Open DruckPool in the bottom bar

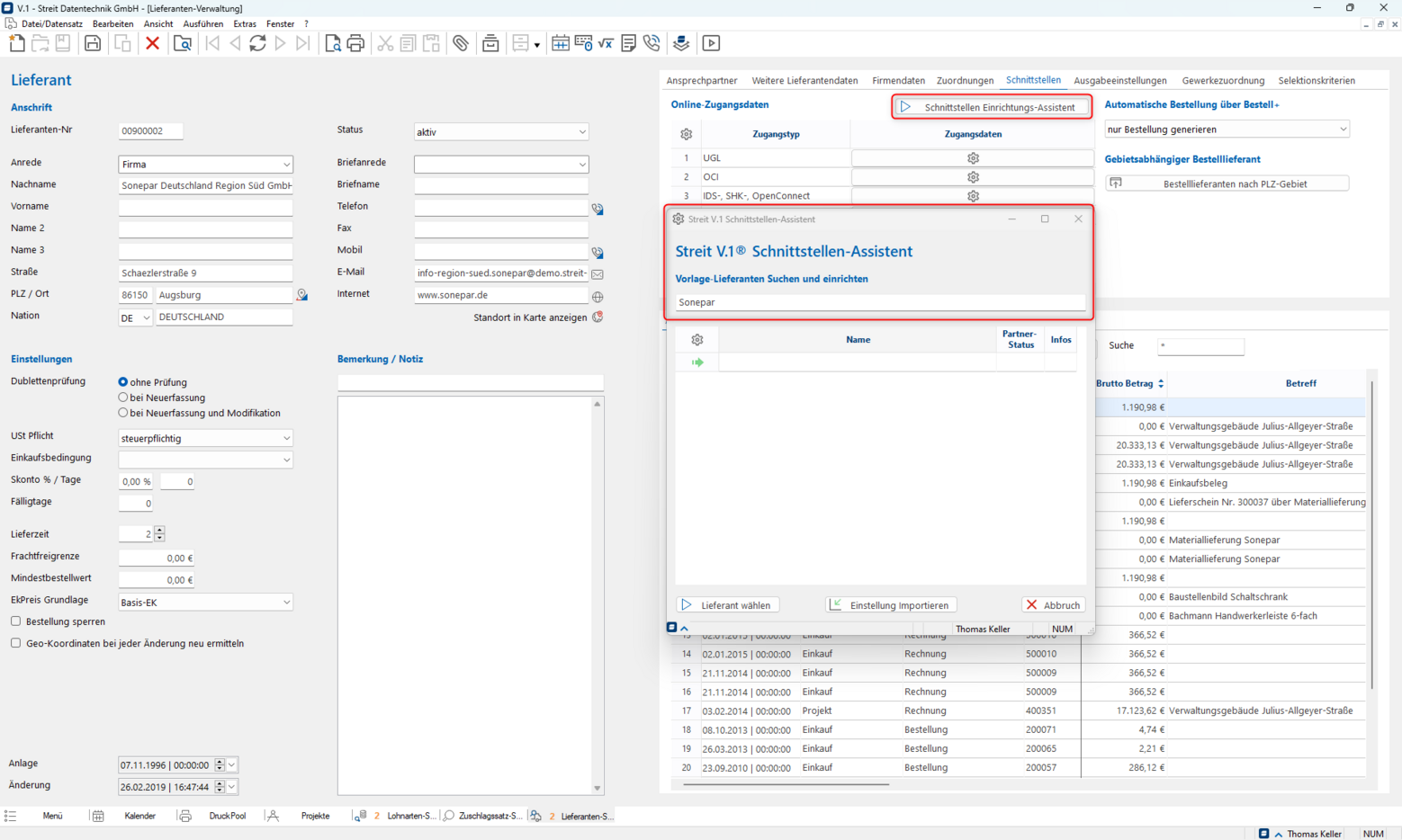tap(227, 817)
